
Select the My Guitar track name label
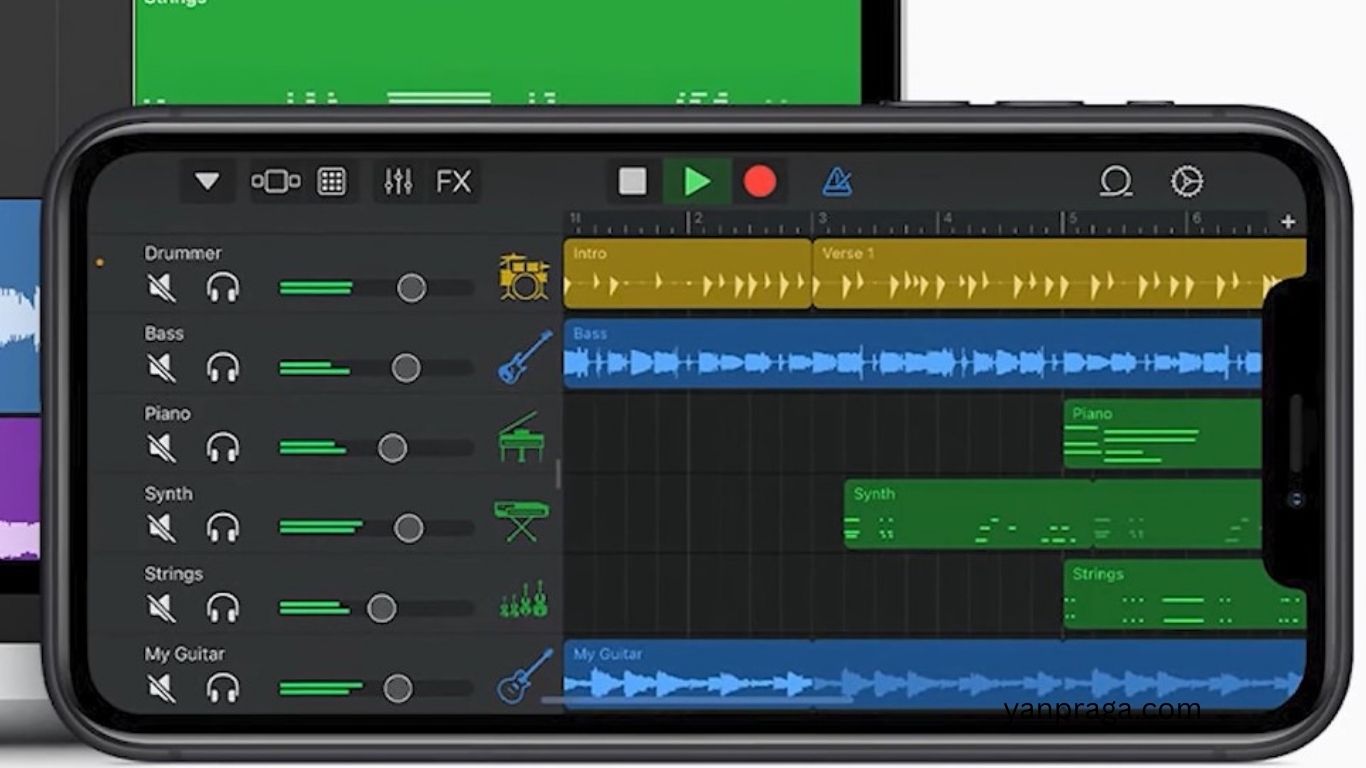coord(185,654)
